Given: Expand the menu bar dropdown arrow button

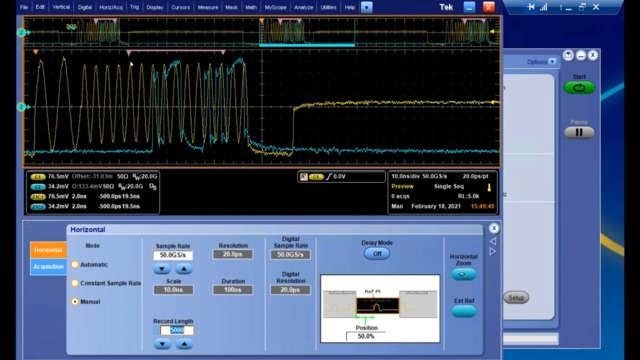Looking at the screenshot, I should point(367,7).
